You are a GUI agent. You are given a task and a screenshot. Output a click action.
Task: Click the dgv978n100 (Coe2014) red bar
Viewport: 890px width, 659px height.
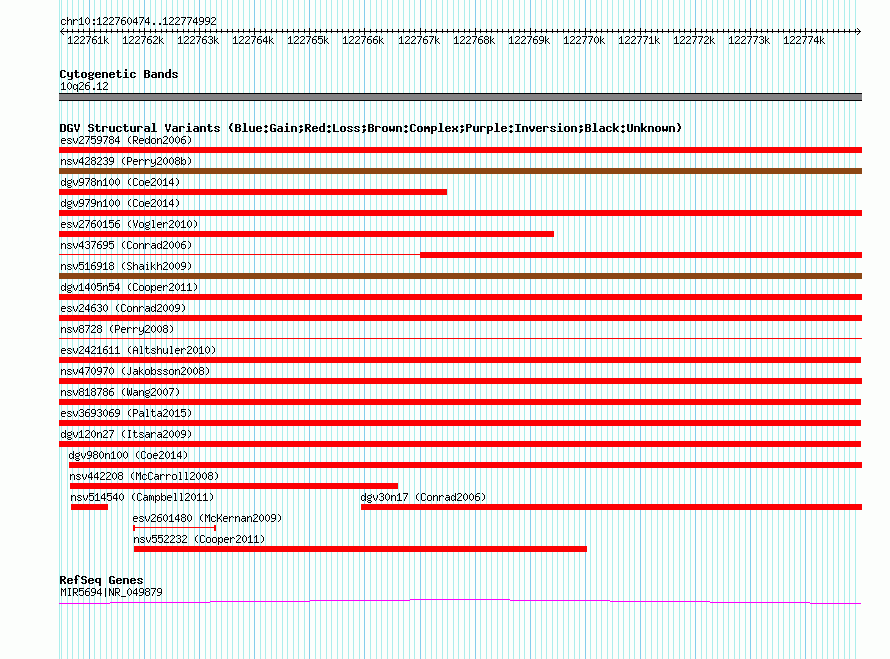click(253, 192)
